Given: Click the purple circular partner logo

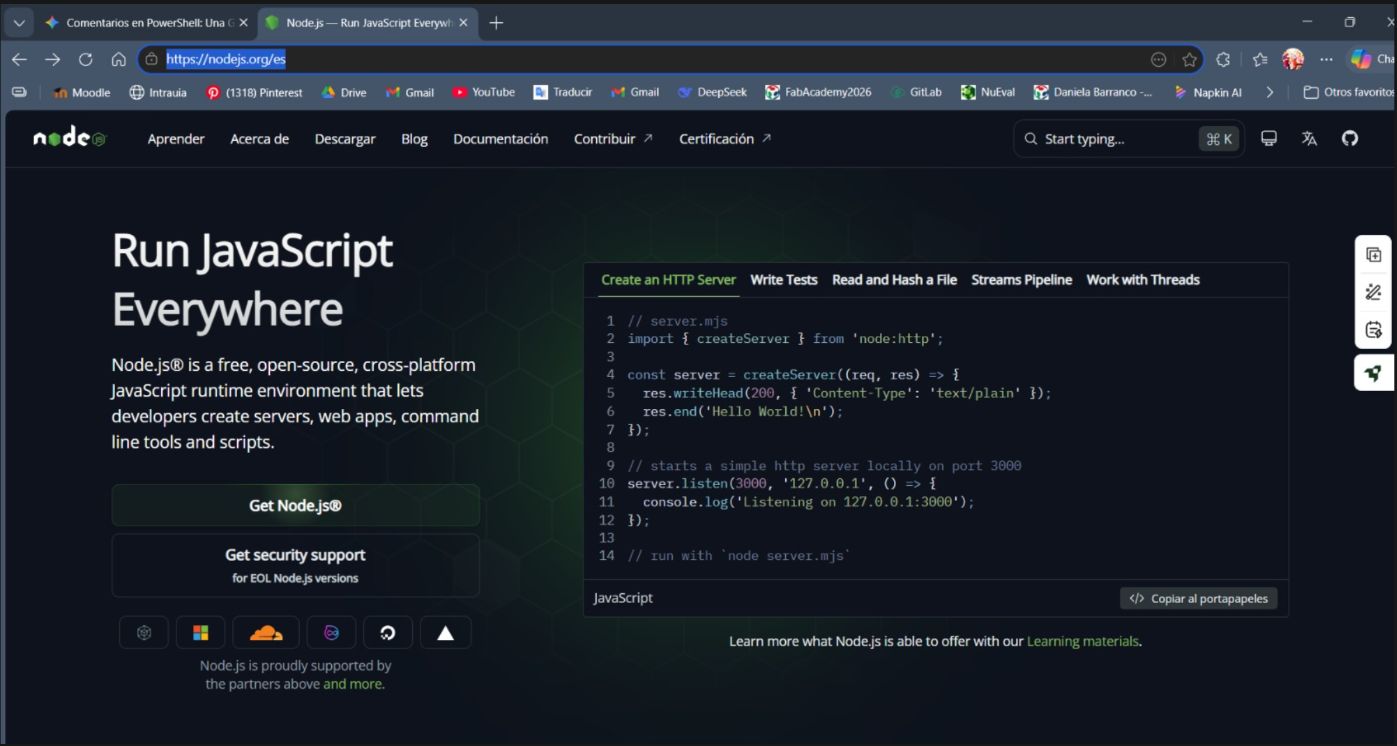Looking at the screenshot, I should pyautogui.click(x=331, y=632).
